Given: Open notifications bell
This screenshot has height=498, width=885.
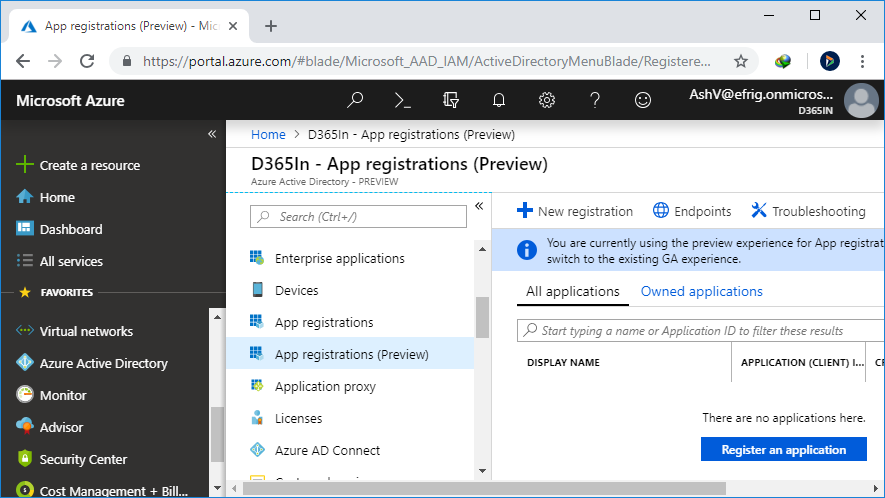Looking at the screenshot, I should click(x=498, y=100).
